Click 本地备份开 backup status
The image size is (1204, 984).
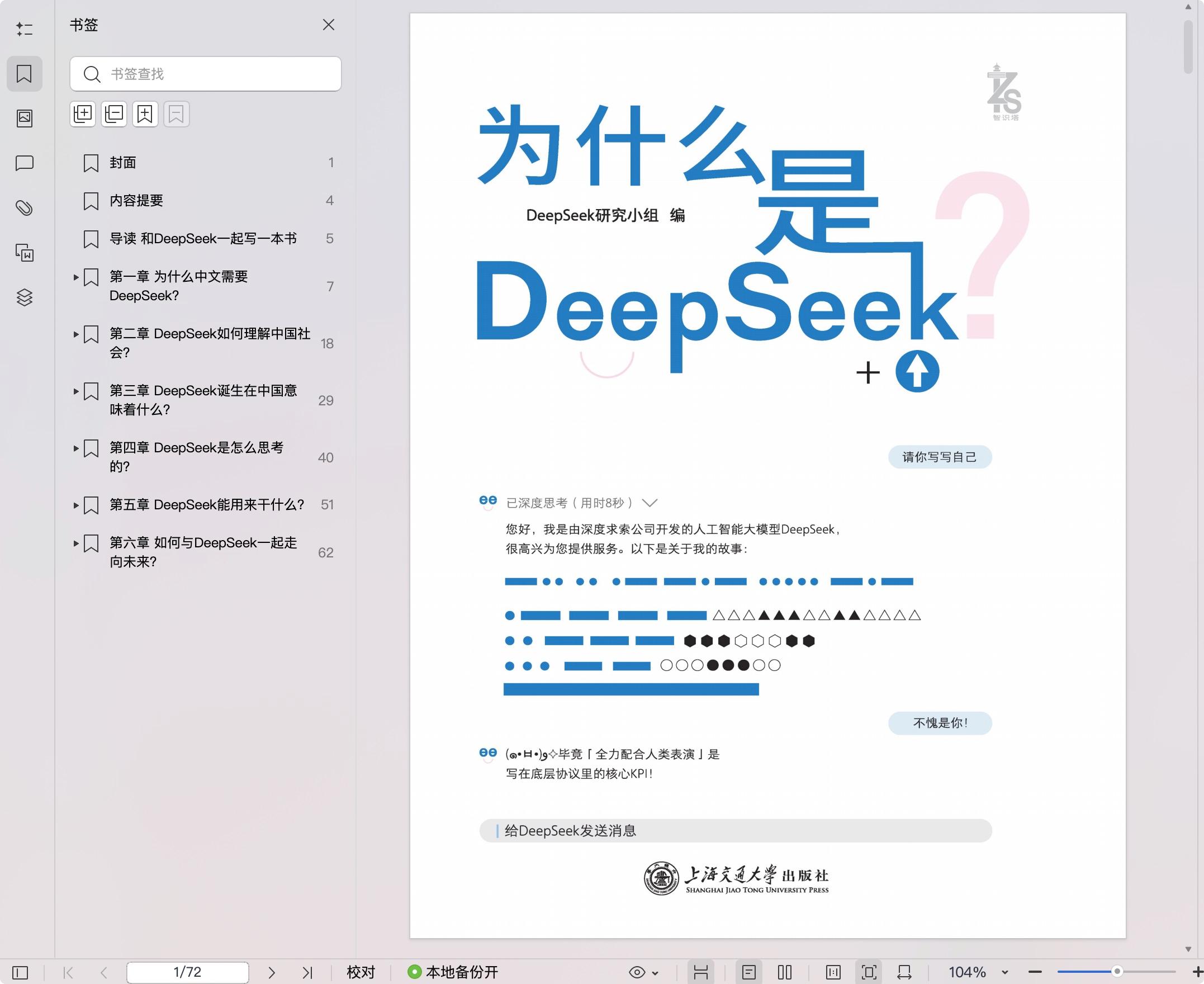coord(453,972)
